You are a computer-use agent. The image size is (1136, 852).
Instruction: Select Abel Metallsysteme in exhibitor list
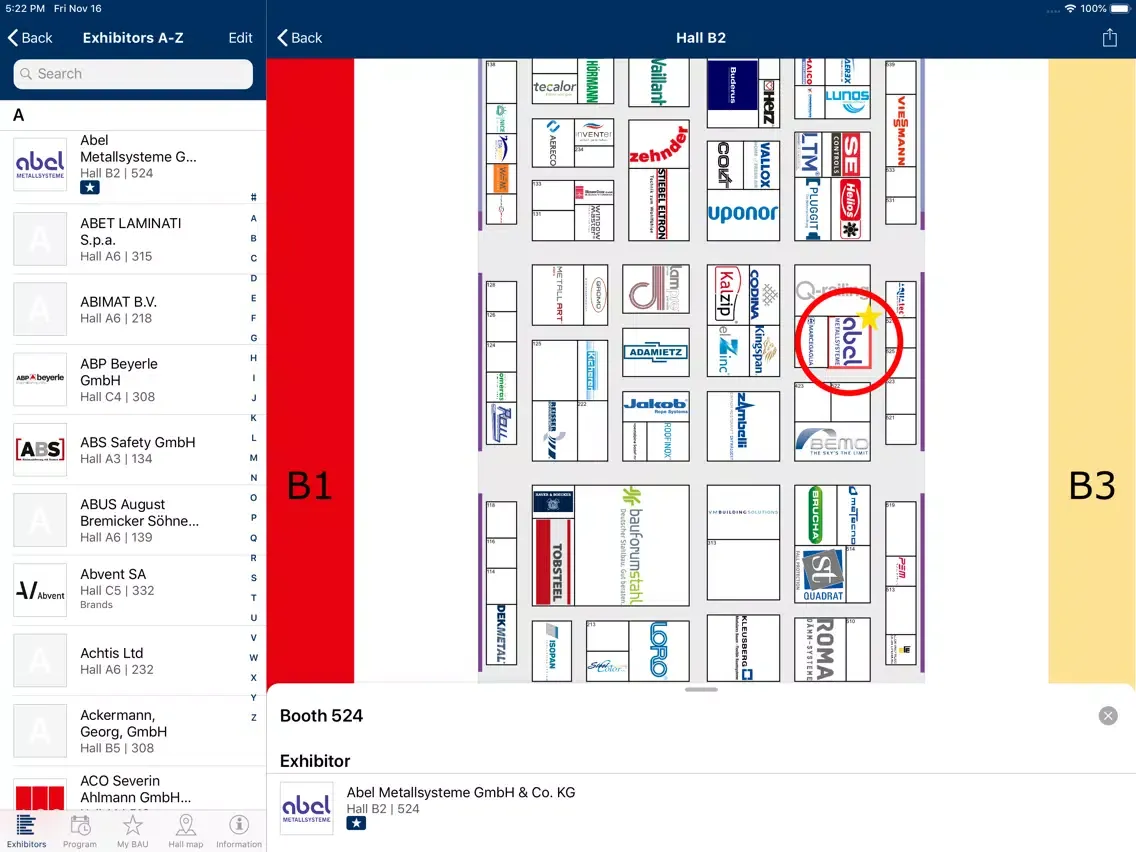click(x=133, y=164)
